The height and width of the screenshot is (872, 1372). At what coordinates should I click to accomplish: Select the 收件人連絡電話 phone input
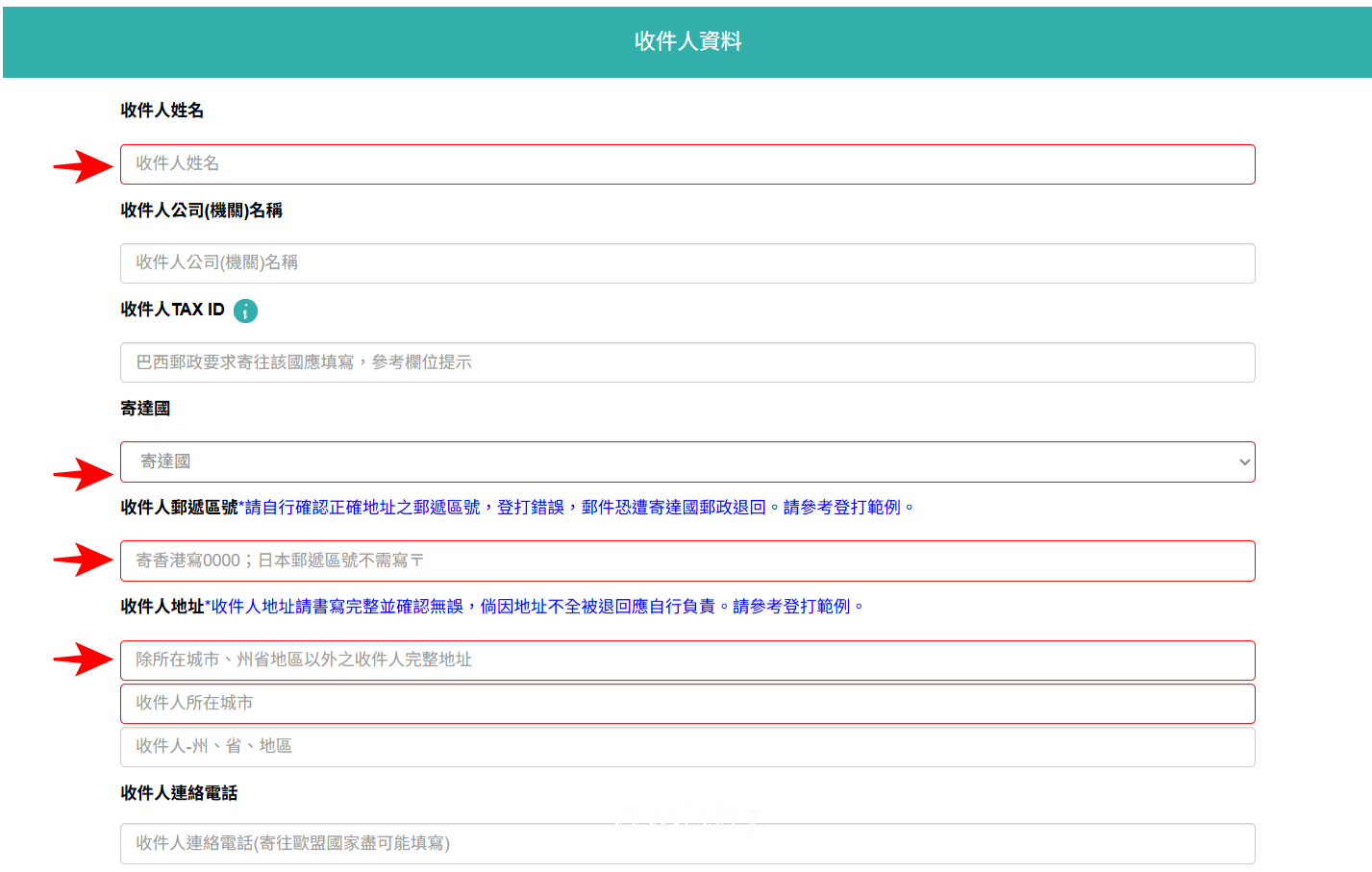tap(686, 844)
